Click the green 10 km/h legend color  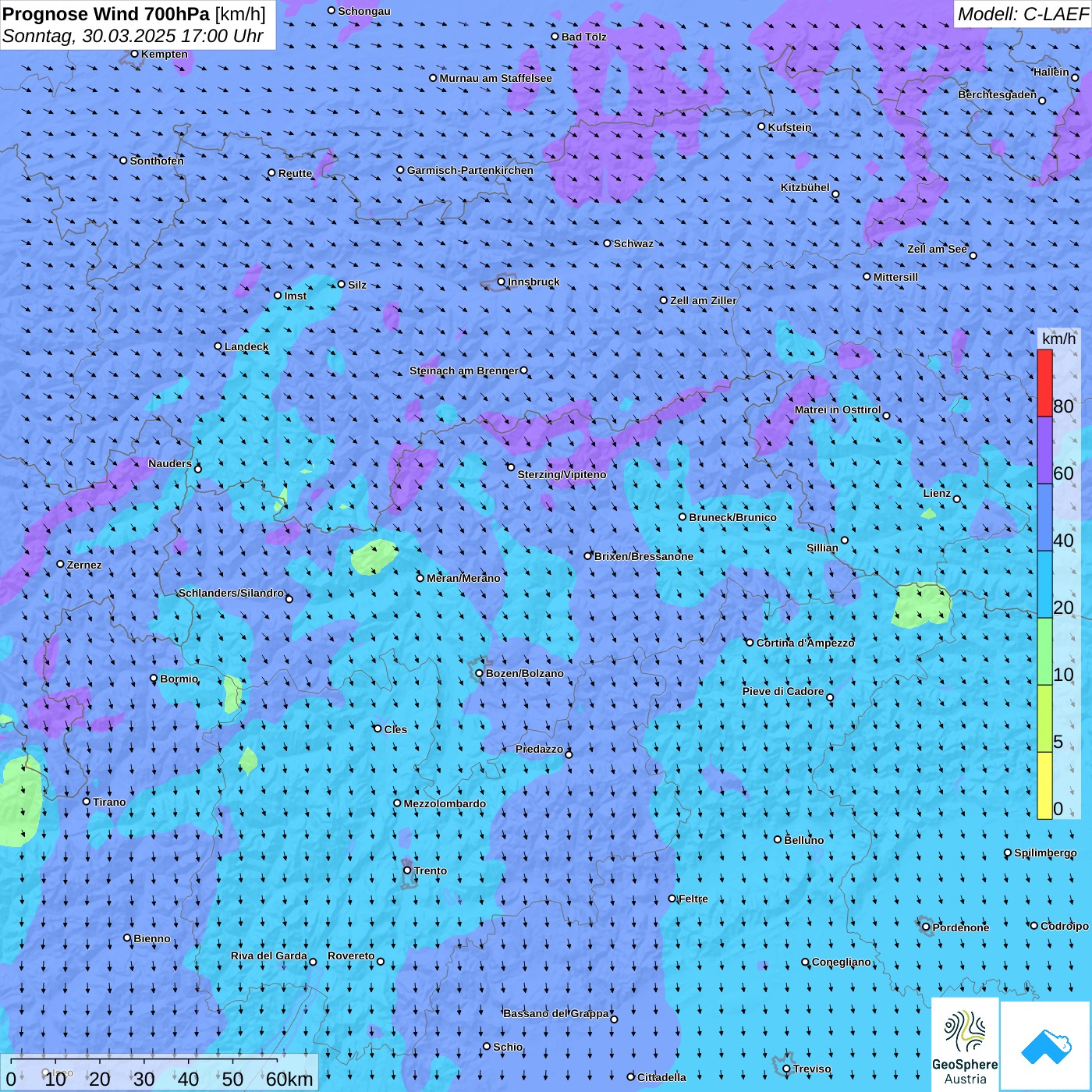click(x=1044, y=651)
